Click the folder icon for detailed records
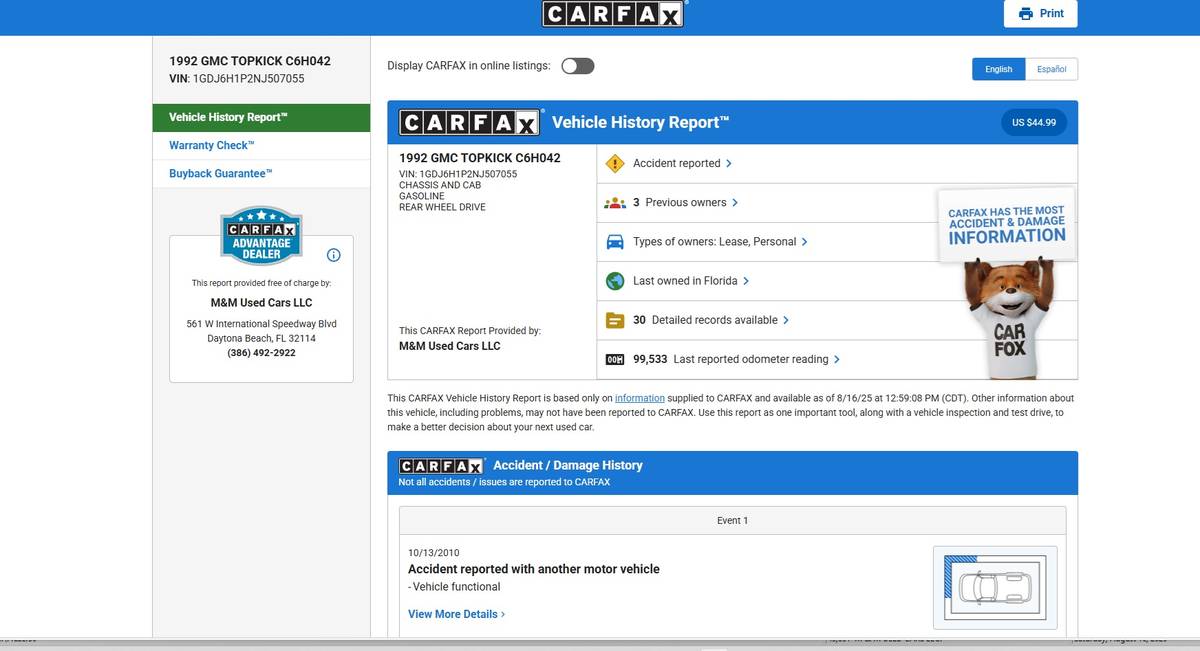Screen dimensions: 1200x651 point(615,320)
